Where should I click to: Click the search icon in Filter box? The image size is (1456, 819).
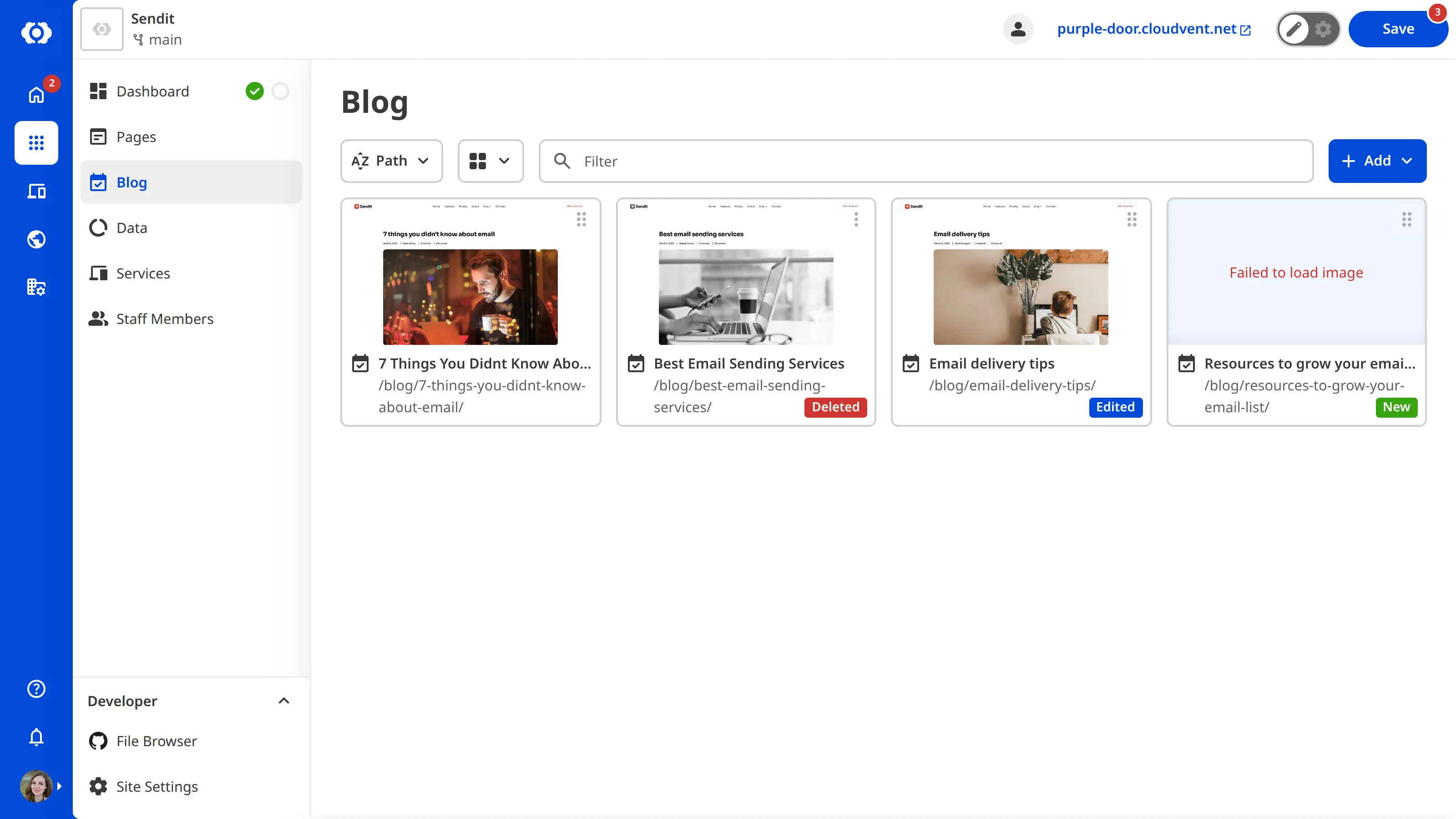[562, 161]
